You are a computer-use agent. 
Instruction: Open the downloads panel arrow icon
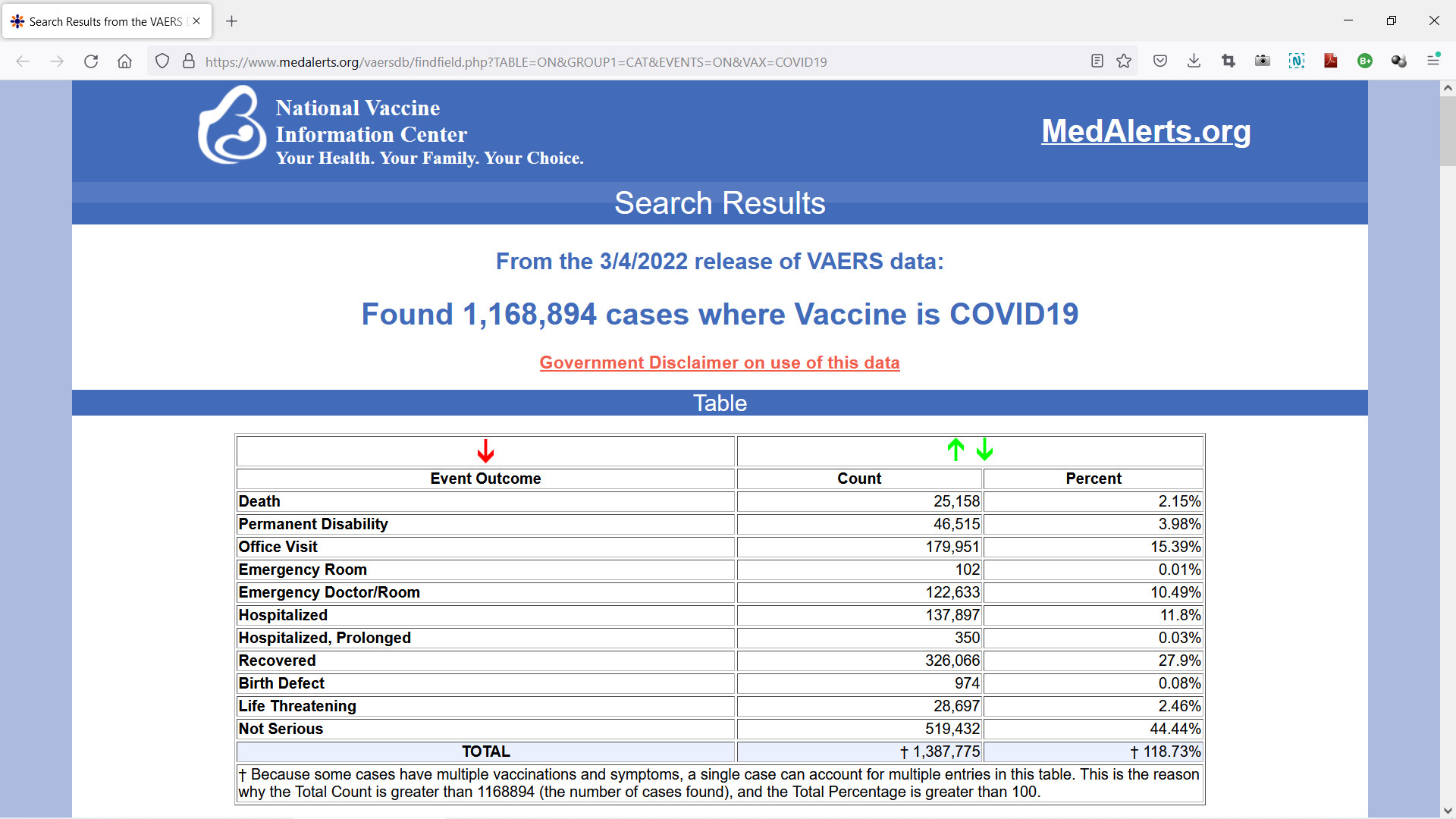point(1194,61)
